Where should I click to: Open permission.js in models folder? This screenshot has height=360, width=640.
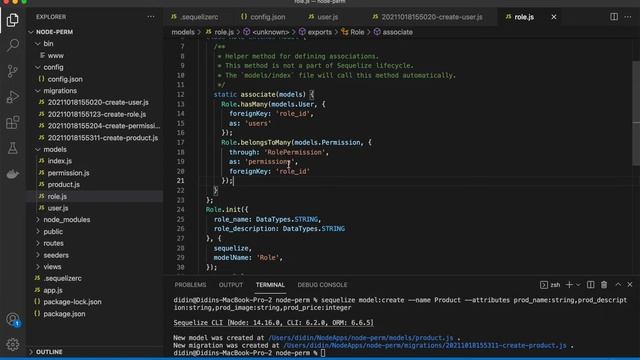click(95, 173)
